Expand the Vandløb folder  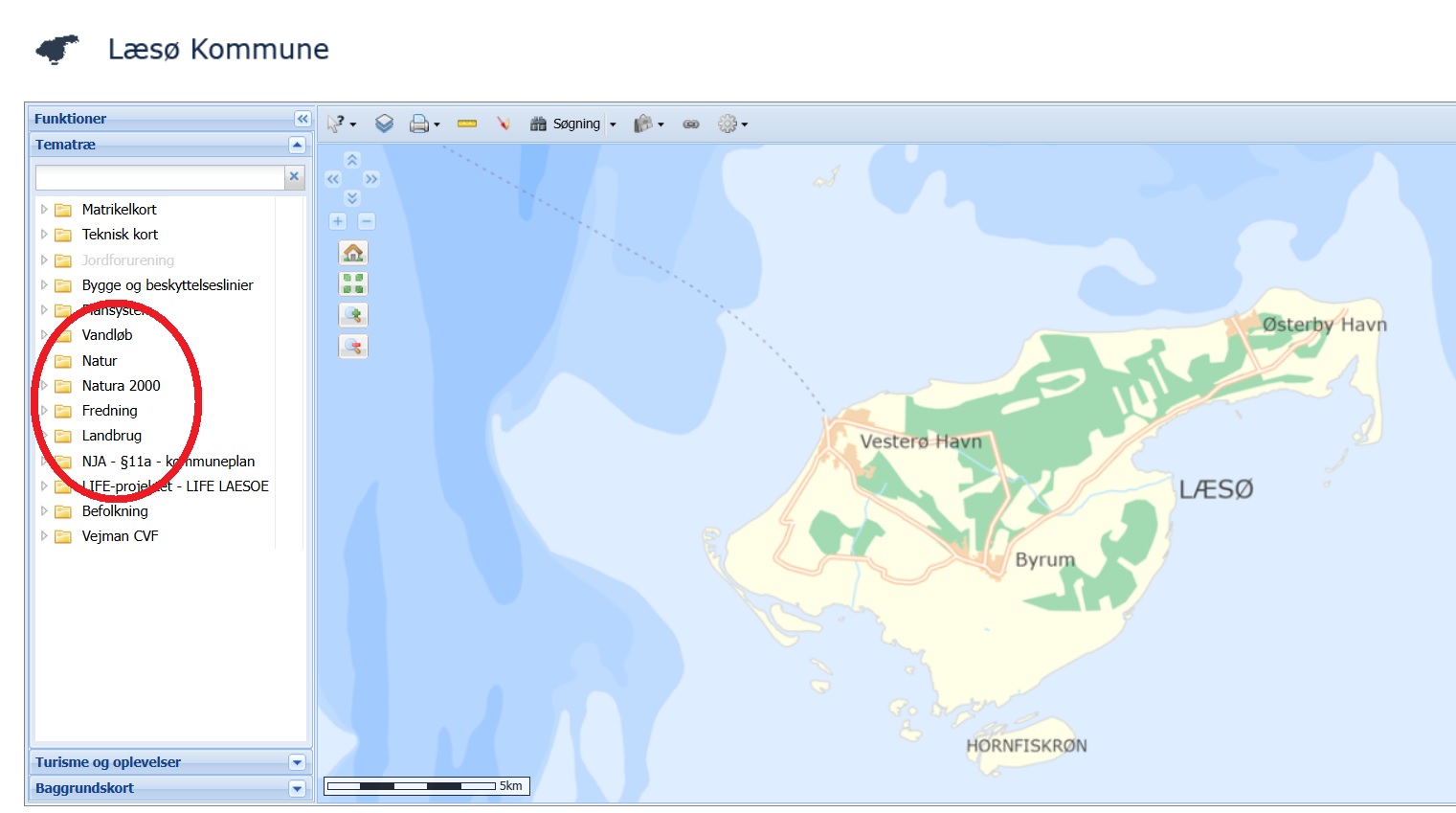(x=44, y=335)
